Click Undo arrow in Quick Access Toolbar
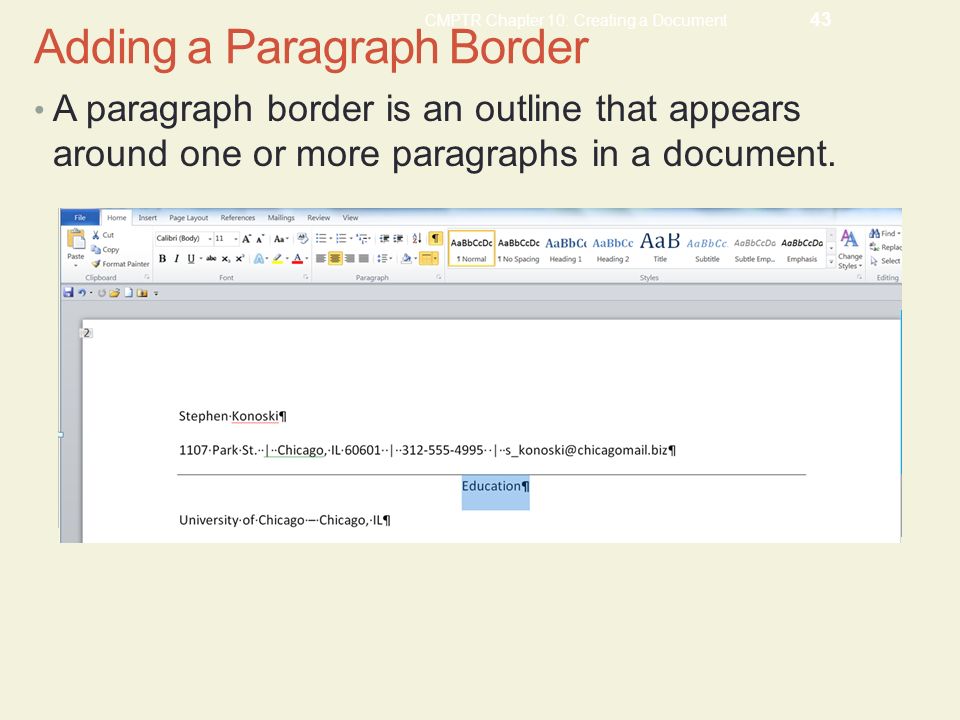The image size is (960, 720). [x=81, y=293]
